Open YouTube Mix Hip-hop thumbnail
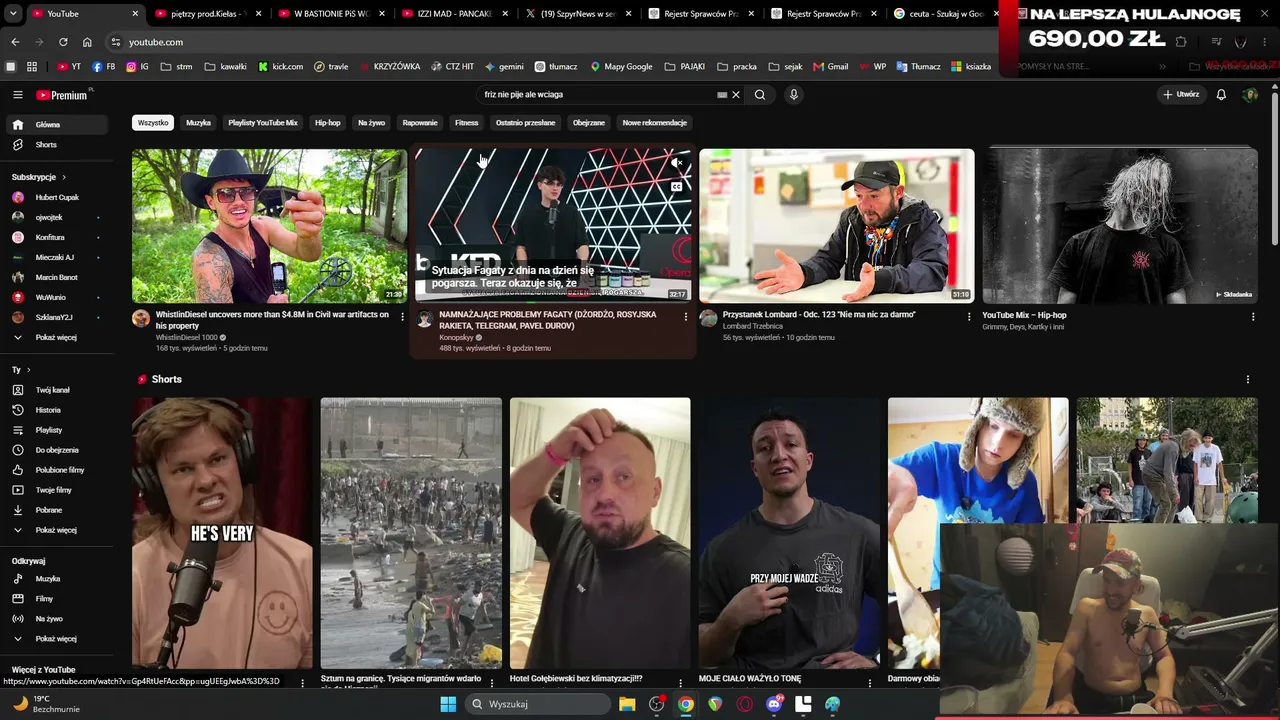1280x720 pixels. coord(1120,226)
